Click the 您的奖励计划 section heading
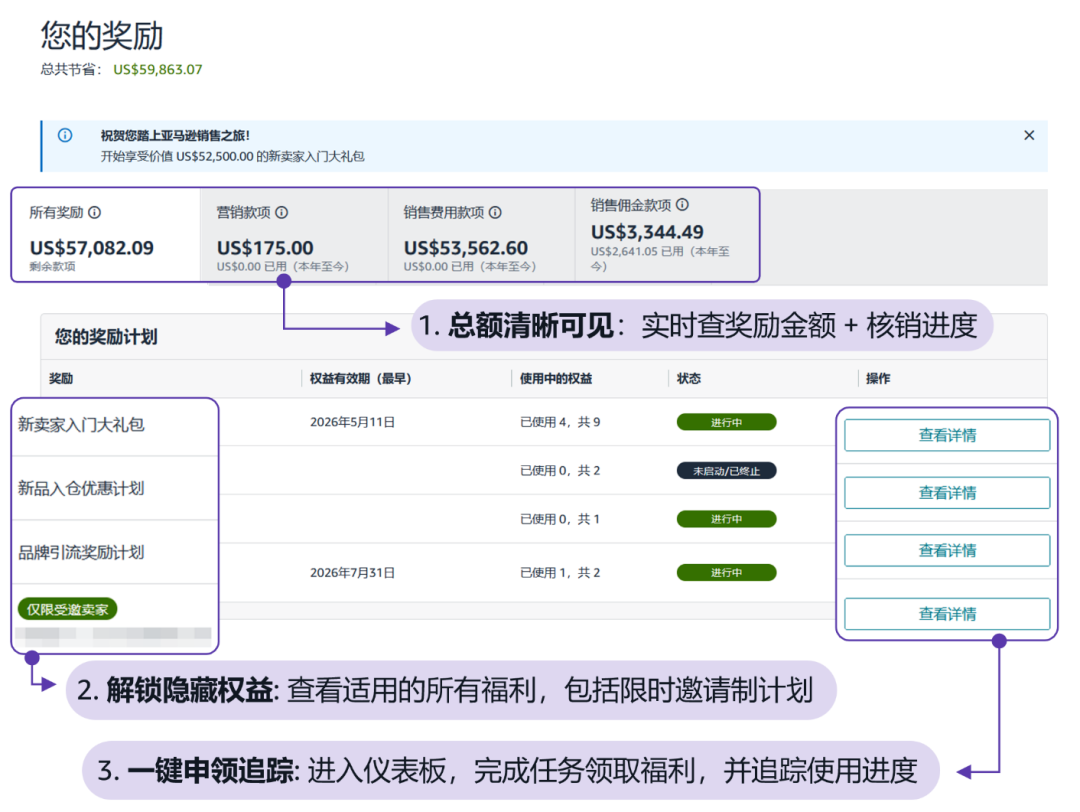The width and height of the screenshot is (1080, 812). (x=106, y=337)
